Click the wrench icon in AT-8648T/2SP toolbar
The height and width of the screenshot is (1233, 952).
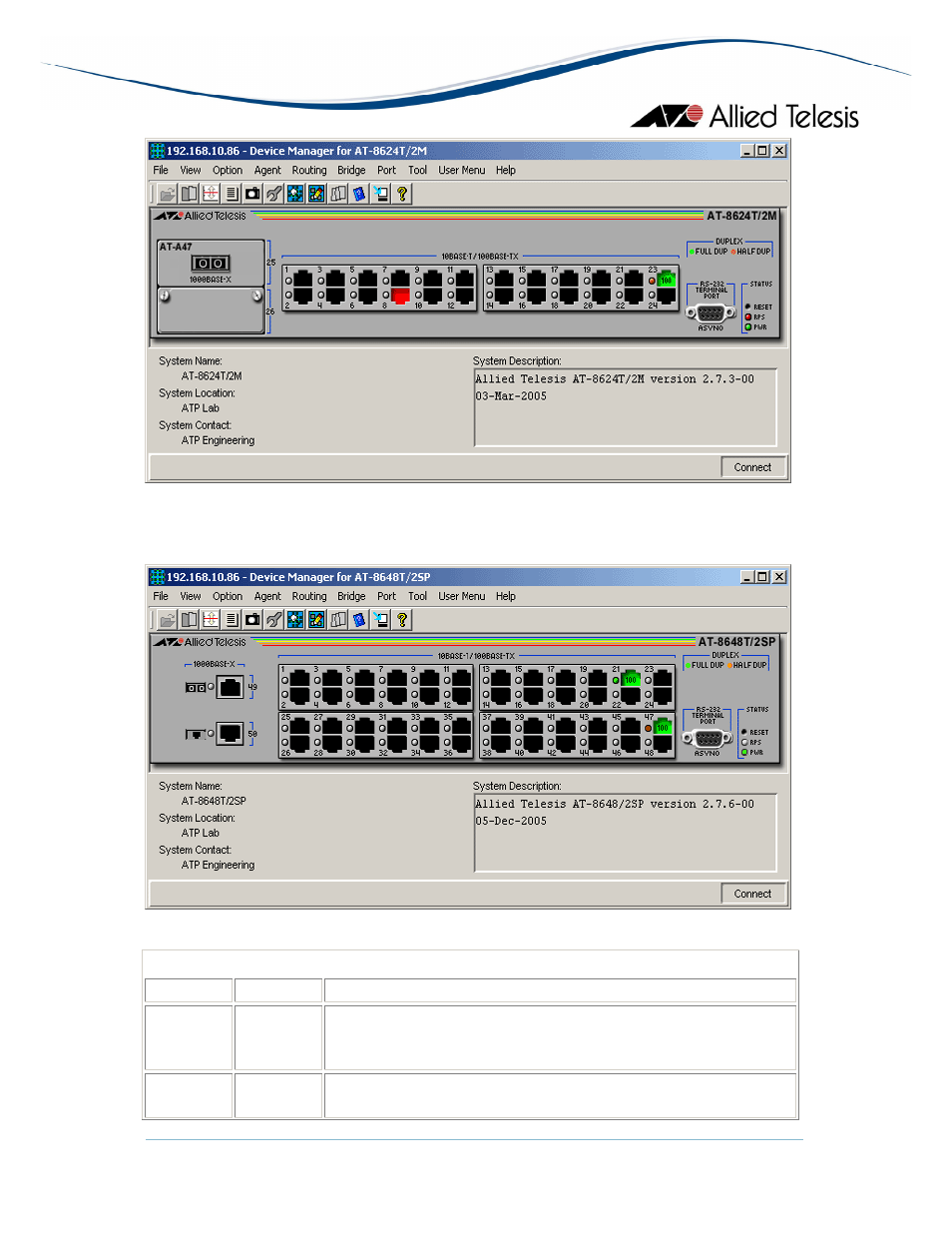(x=274, y=620)
